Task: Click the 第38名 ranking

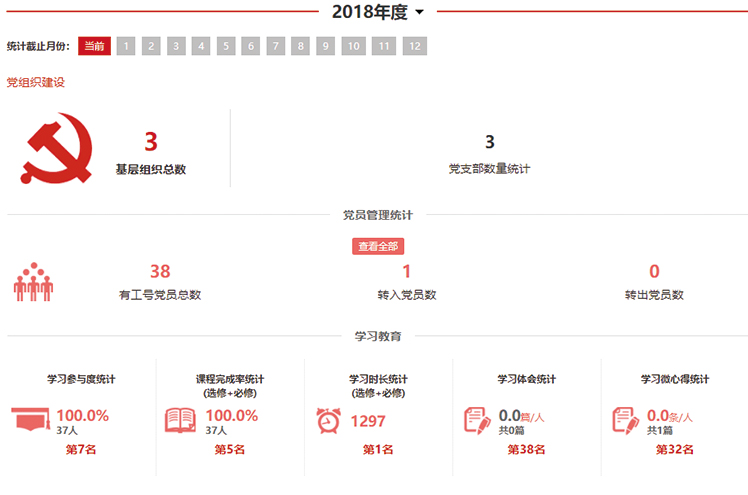Action: click(x=527, y=449)
